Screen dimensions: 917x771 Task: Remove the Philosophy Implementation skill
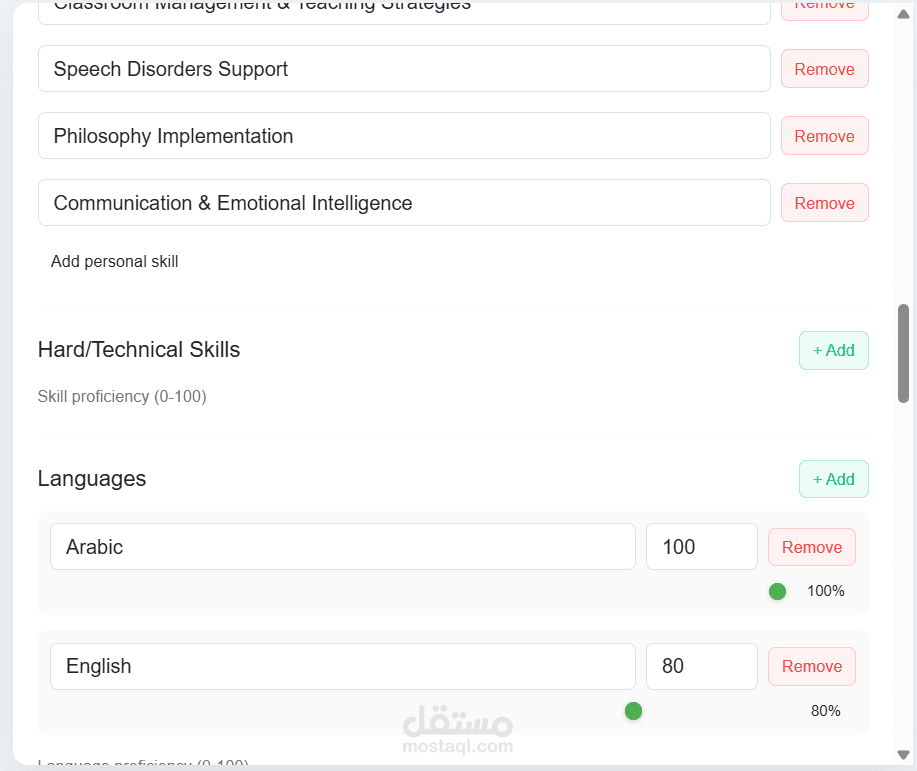pos(824,136)
